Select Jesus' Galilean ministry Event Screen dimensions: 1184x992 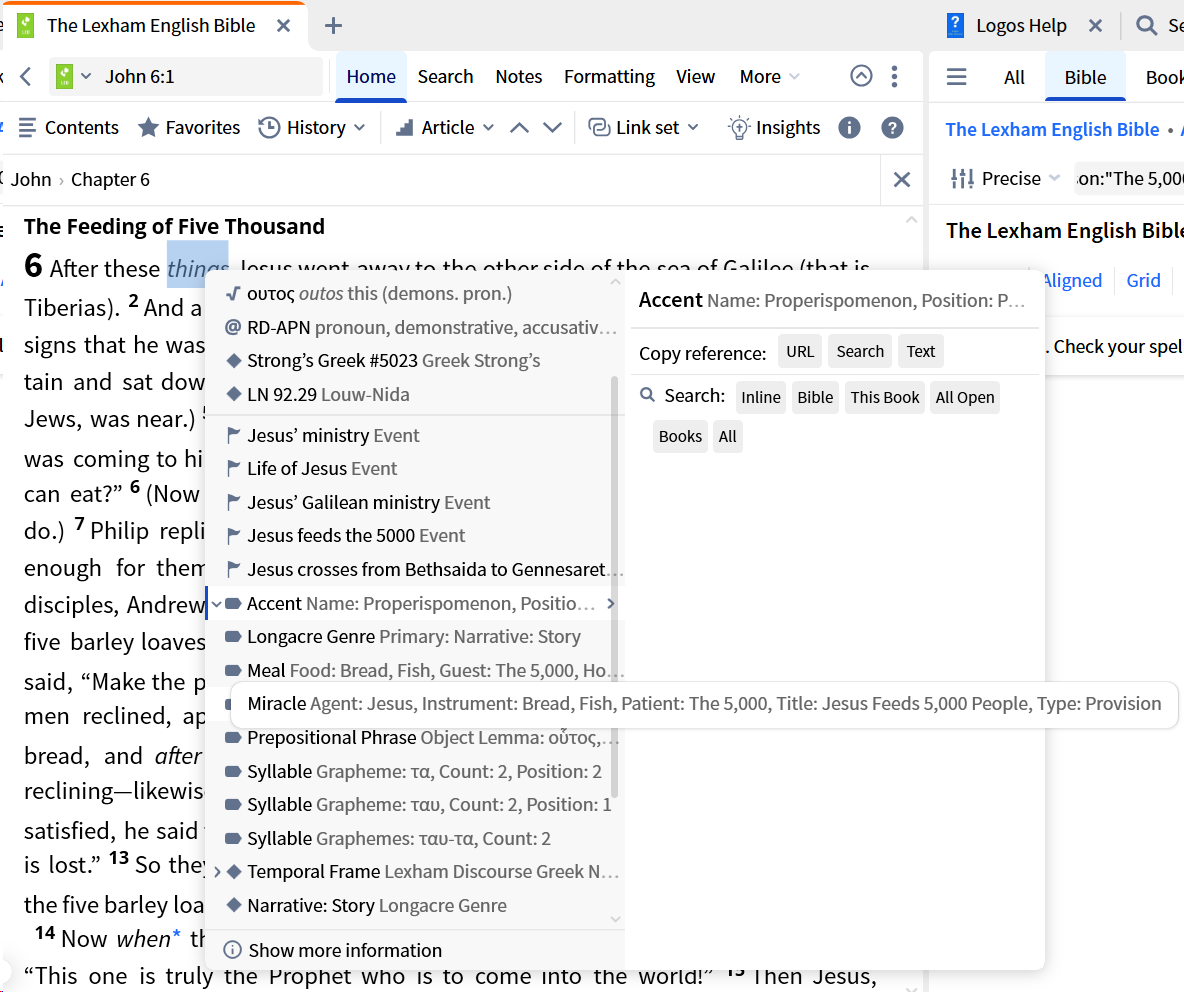(x=415, y=503)
